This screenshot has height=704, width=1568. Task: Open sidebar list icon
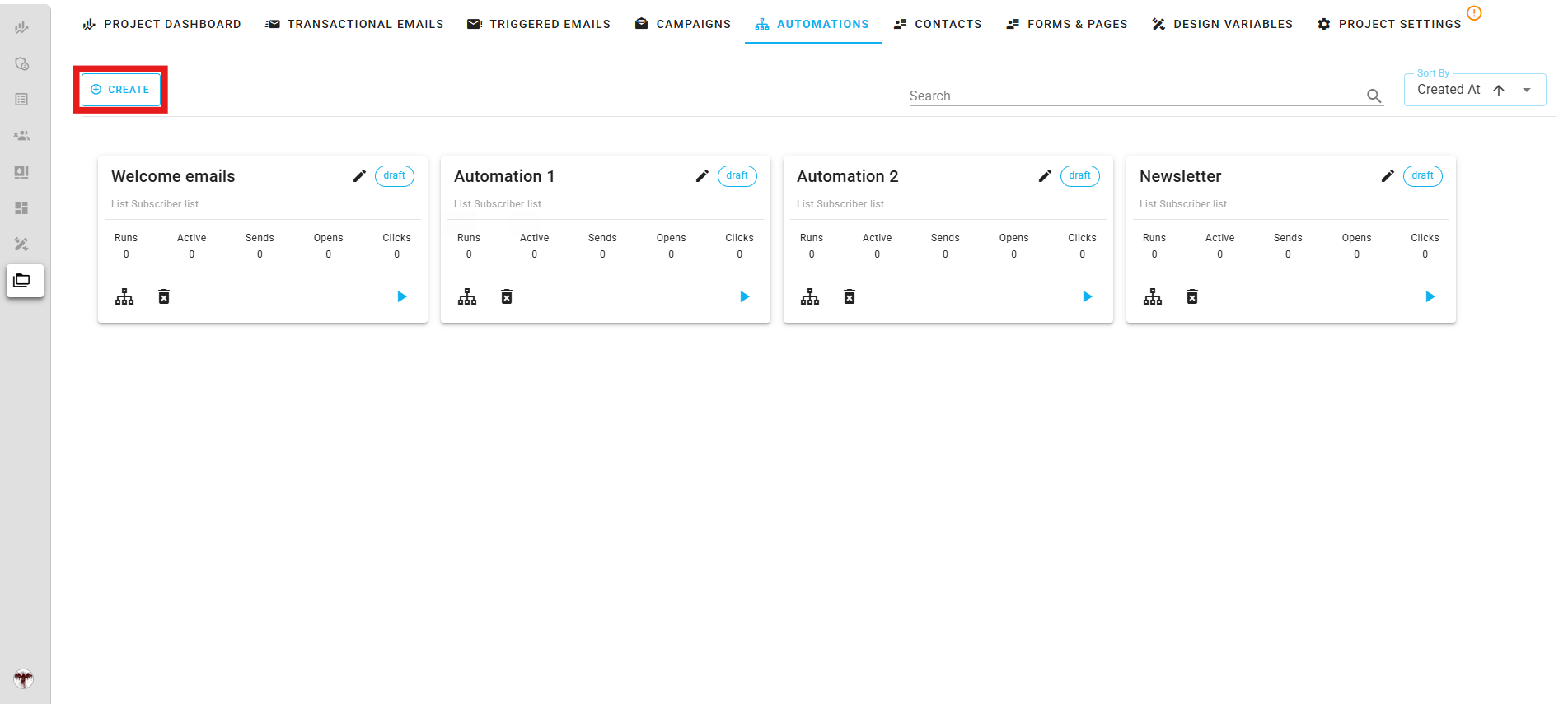click(x=22, y=100)
